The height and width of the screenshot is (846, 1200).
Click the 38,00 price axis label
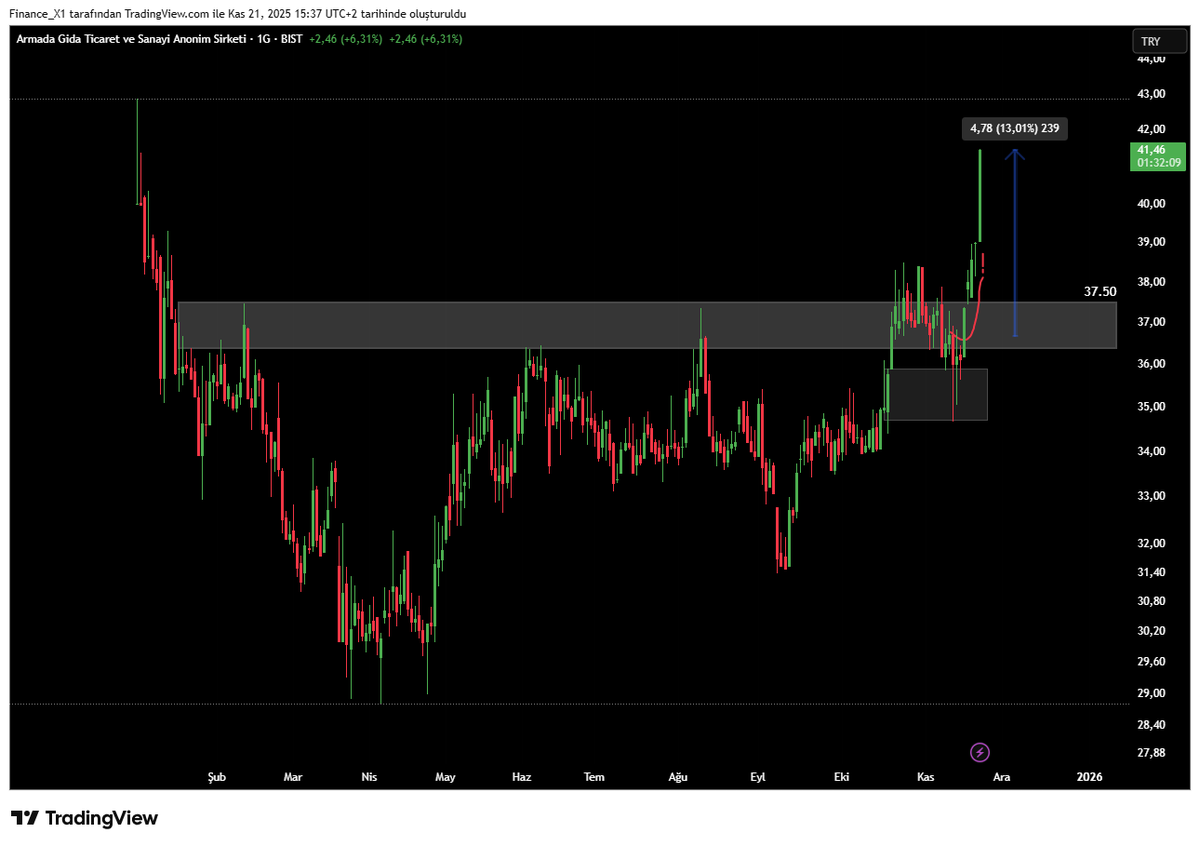(1151, 282)
